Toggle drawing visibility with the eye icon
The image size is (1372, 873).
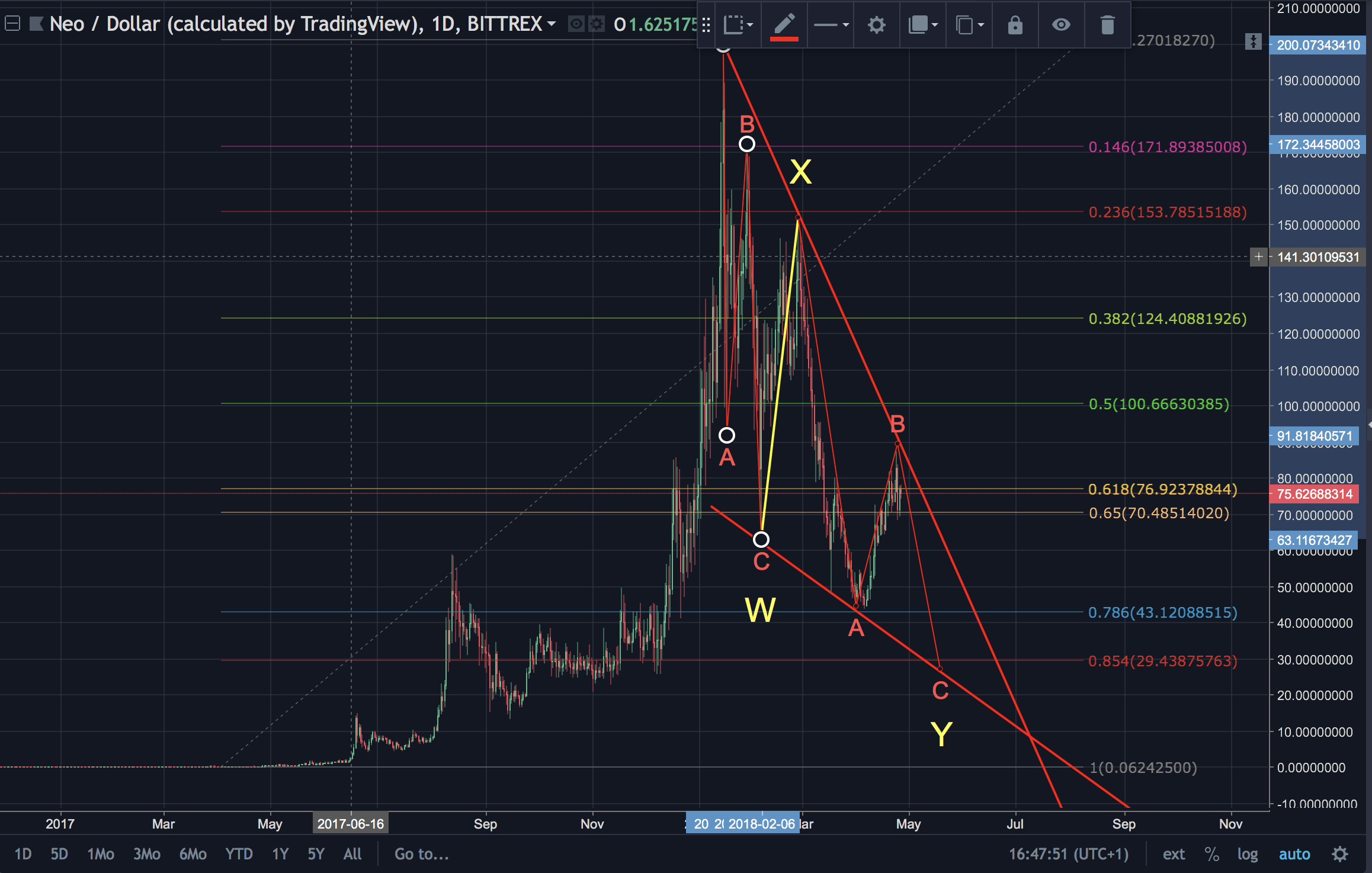tap(1061, 25)
